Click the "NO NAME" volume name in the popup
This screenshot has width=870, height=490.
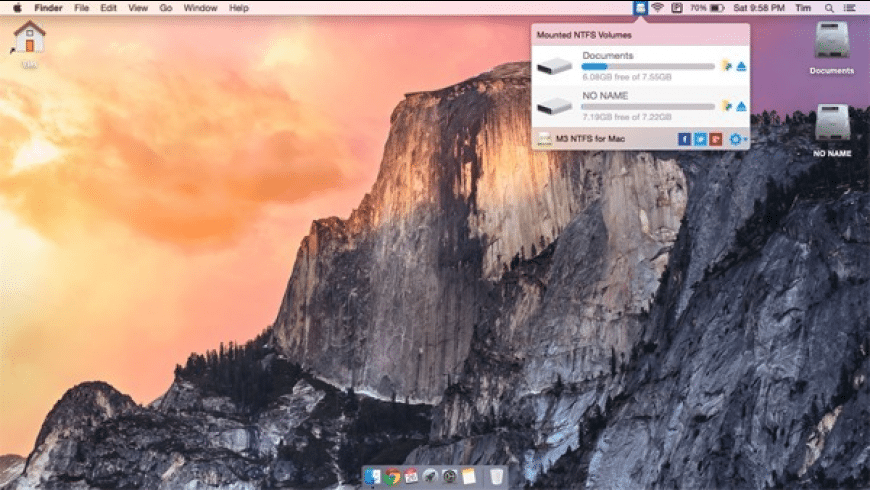click(x=605, y=95)
